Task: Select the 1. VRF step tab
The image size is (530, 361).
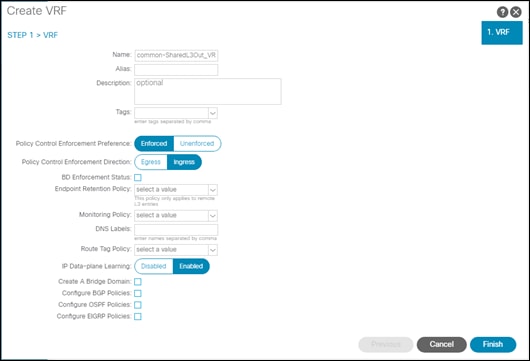Action: tap(502, 33)
